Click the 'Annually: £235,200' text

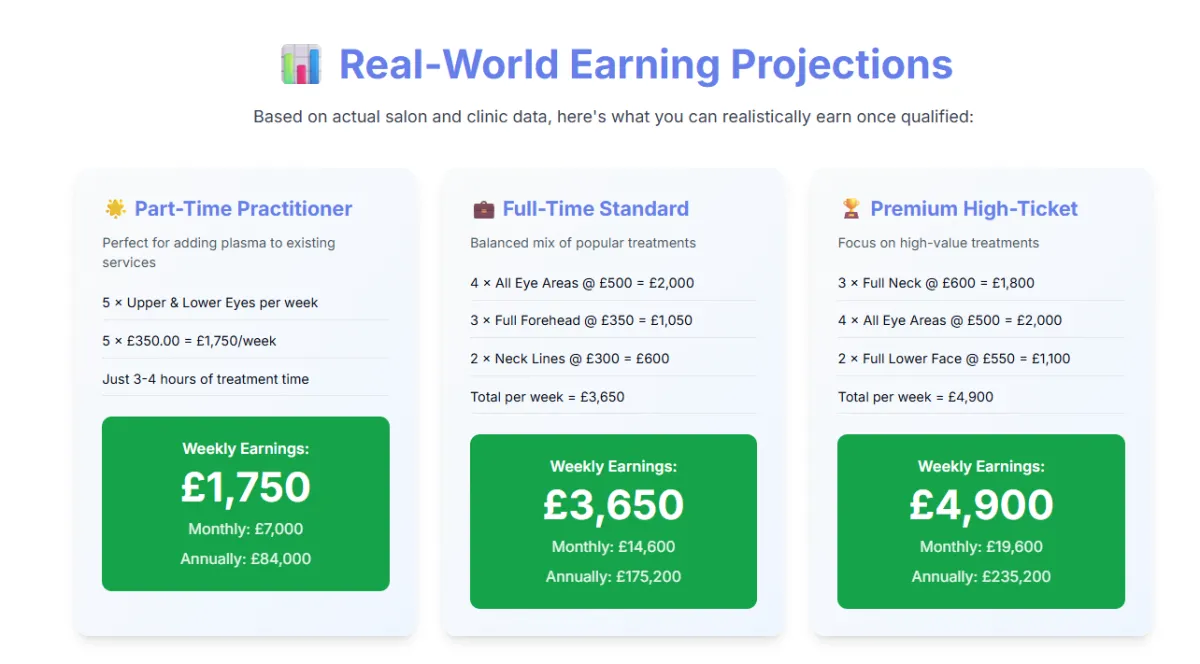click(980, 577)
